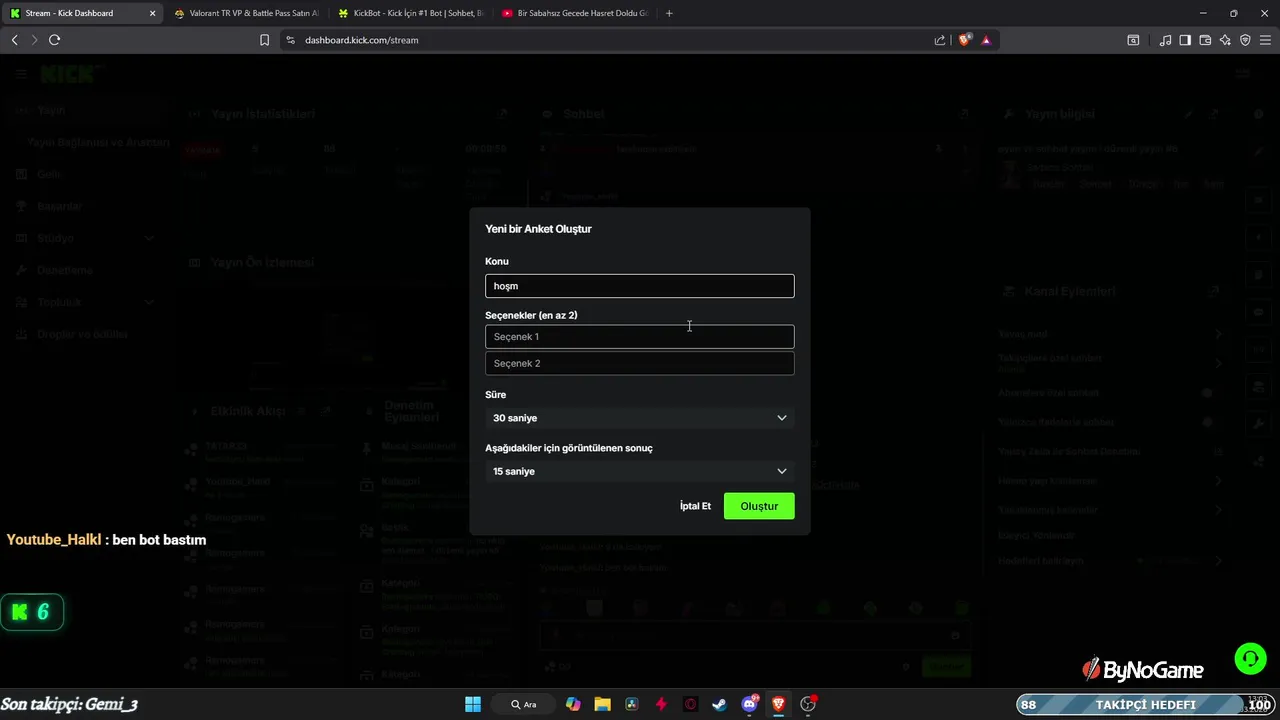Click the green headset support bubble

[x=1250, y=658]
